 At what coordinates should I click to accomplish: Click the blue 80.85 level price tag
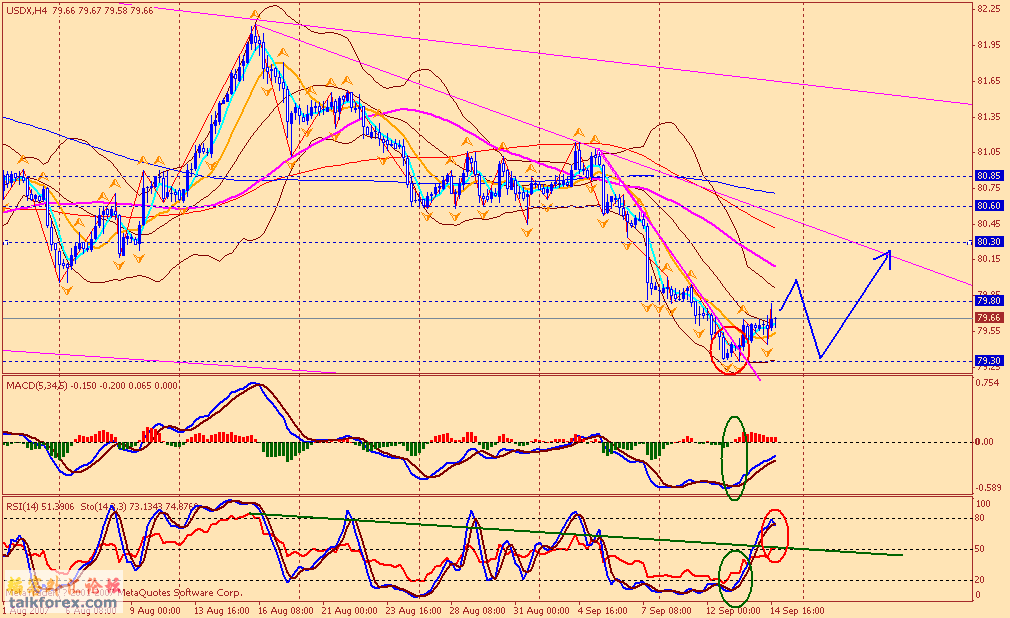click(x=989, y=176)
